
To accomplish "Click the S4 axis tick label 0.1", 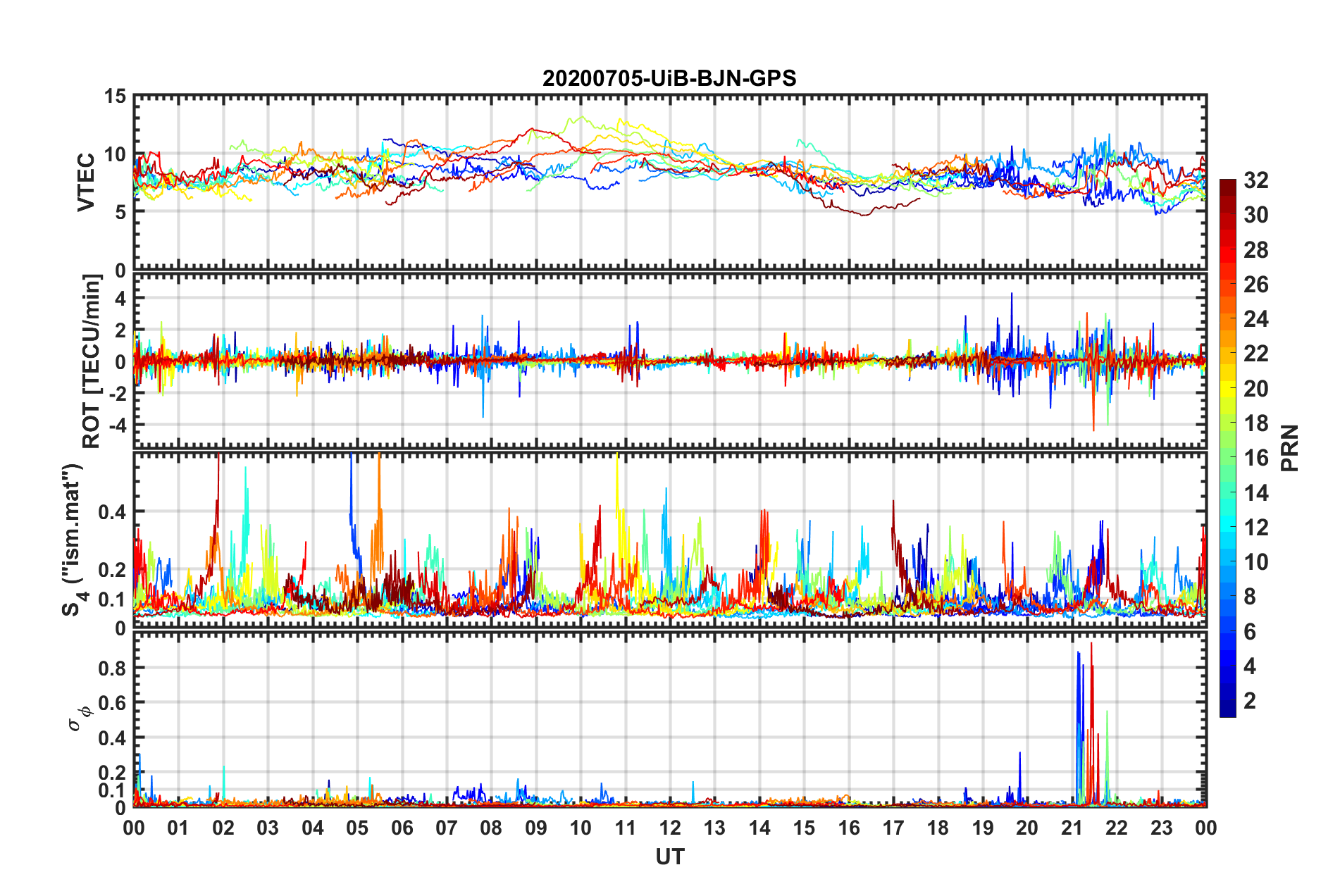I will click(112, 599).
